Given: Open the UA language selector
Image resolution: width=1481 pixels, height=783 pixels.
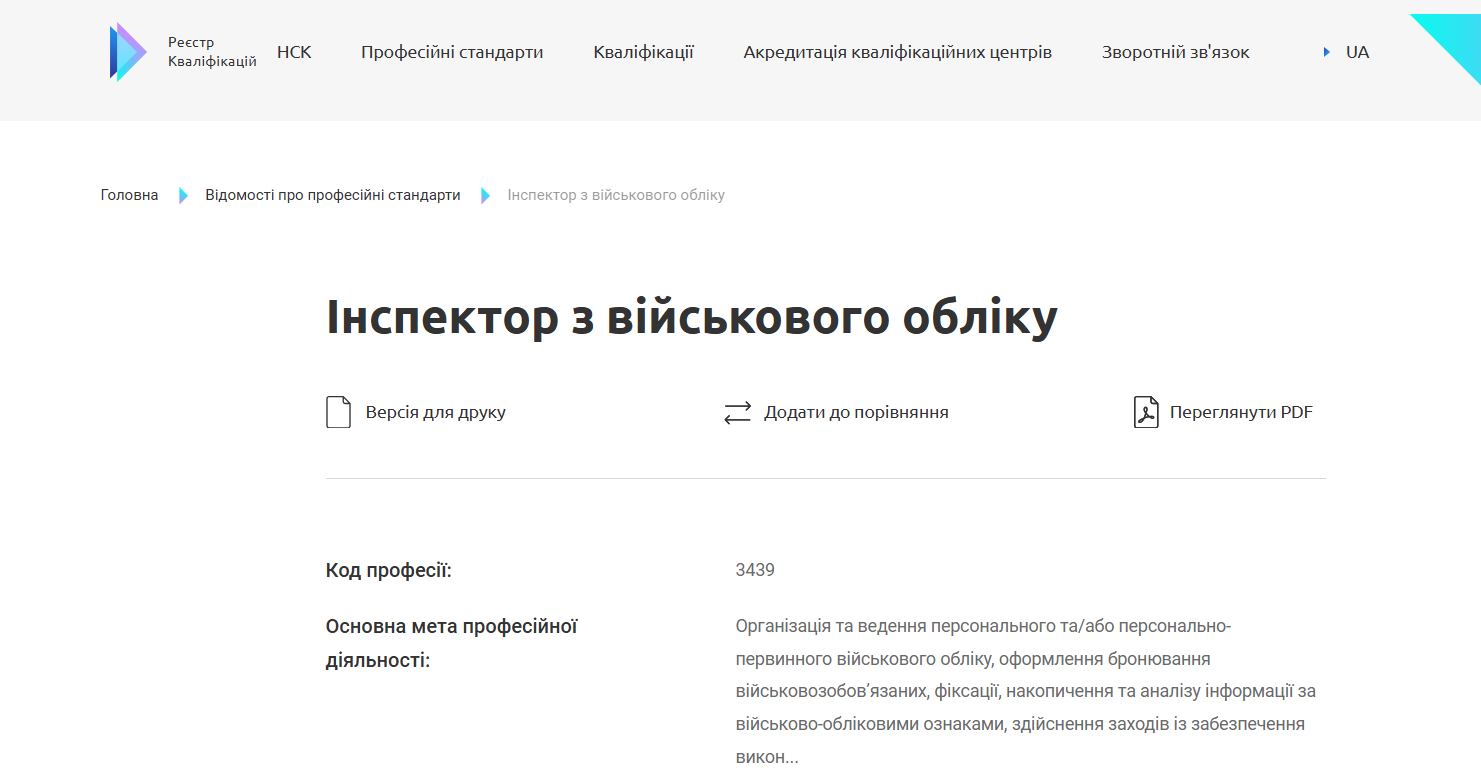Looking at the screenshot, I should pyautogui.click(x=1356, y=52).
